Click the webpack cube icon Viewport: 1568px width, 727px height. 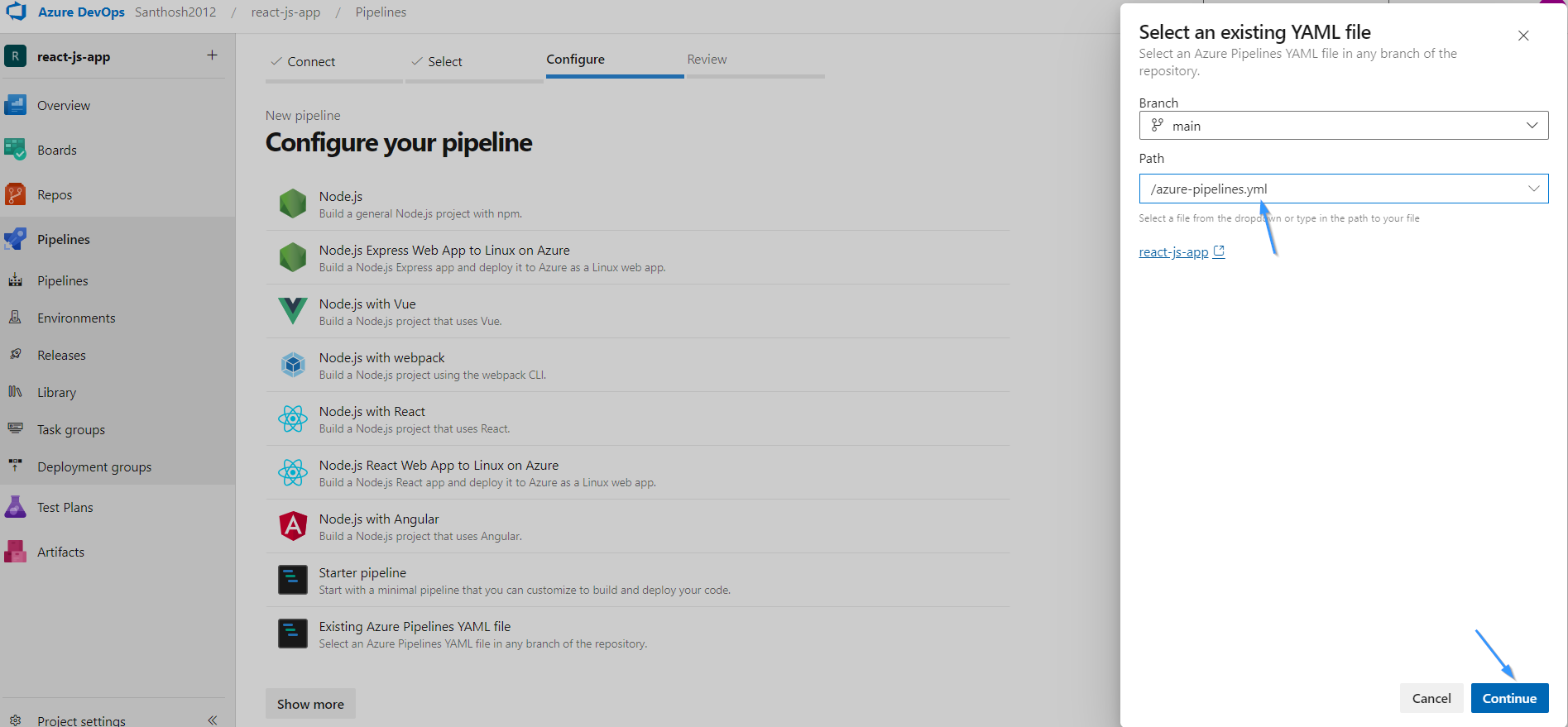click(293, 365)
